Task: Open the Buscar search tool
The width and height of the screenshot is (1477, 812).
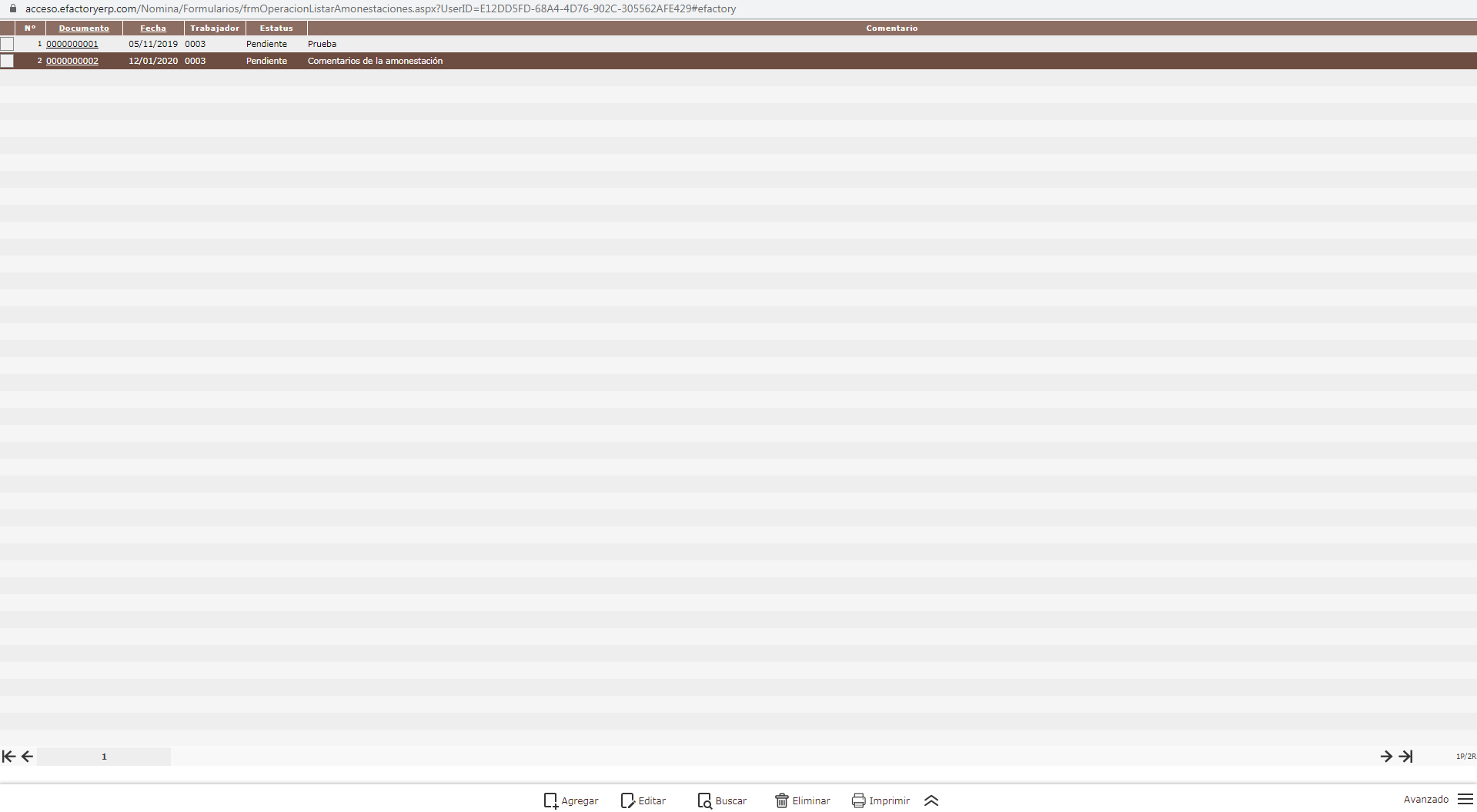Action: click(x=704, y=800)
